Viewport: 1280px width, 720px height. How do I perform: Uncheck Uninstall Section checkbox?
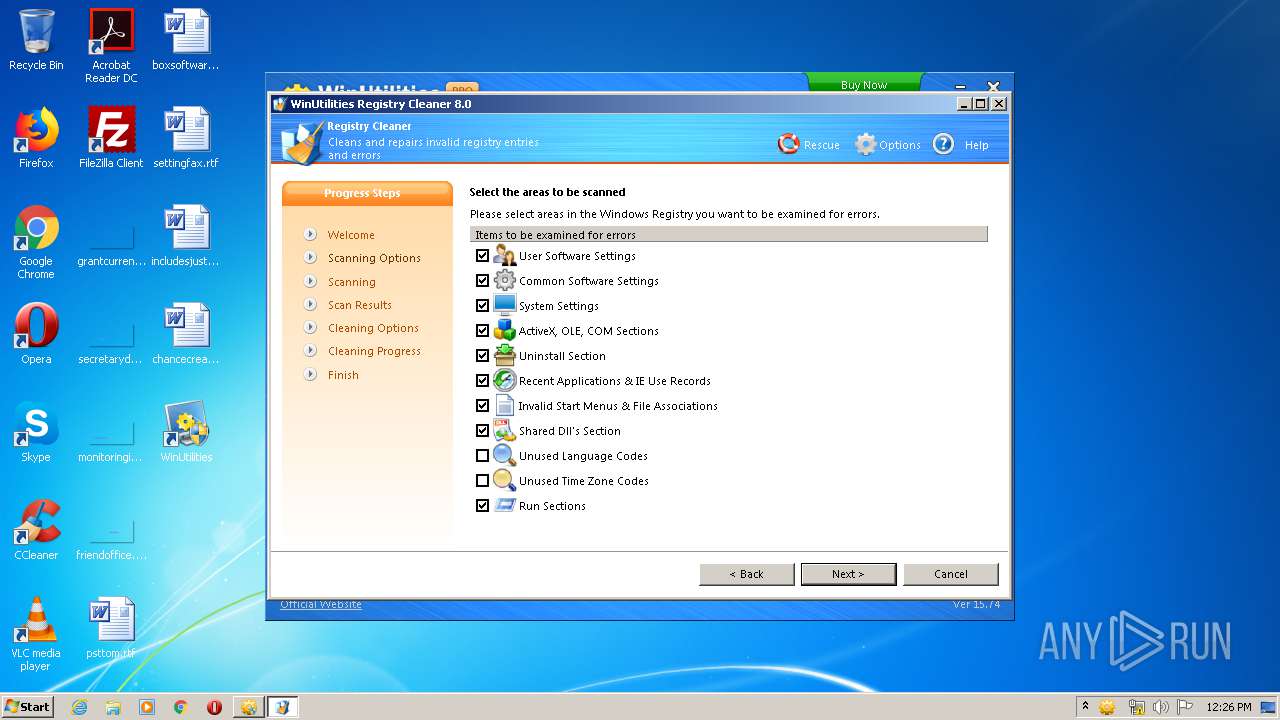tap(482, 355)
